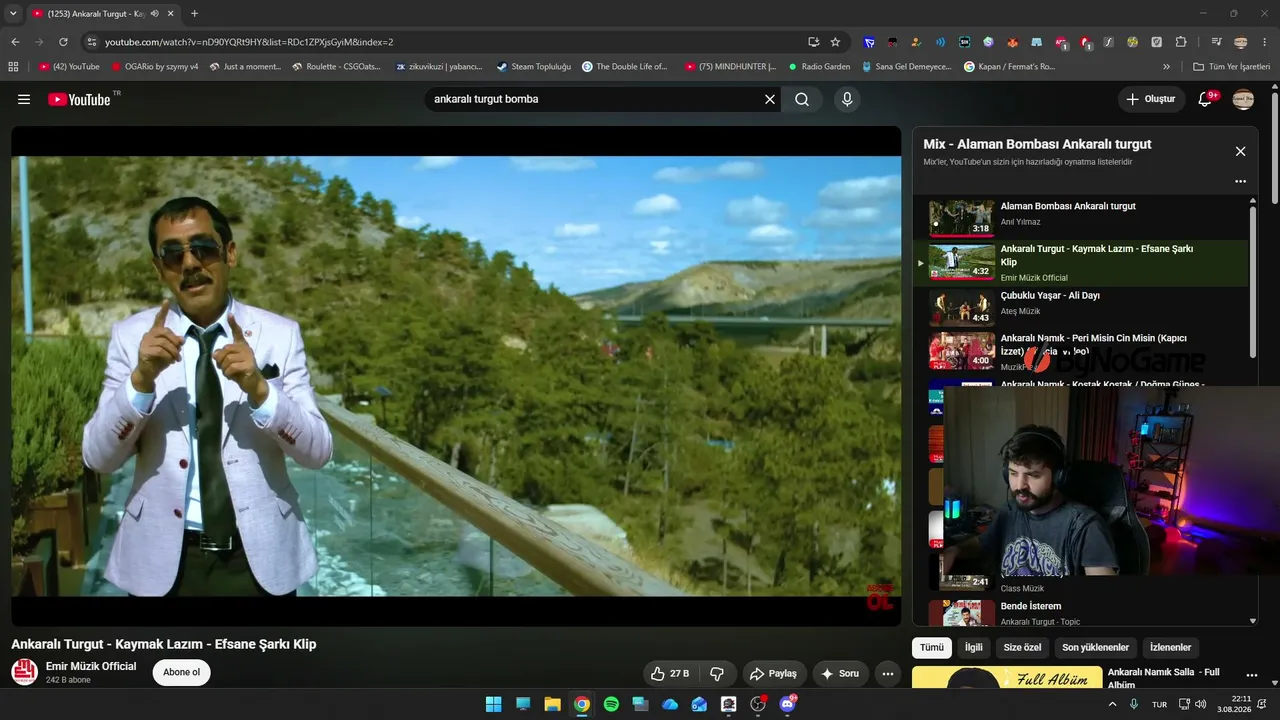Screen dimensions: 1280x720
Task: Open File Explorer from the taskbar
Action: pyautogui.click(x=552, y=704)
